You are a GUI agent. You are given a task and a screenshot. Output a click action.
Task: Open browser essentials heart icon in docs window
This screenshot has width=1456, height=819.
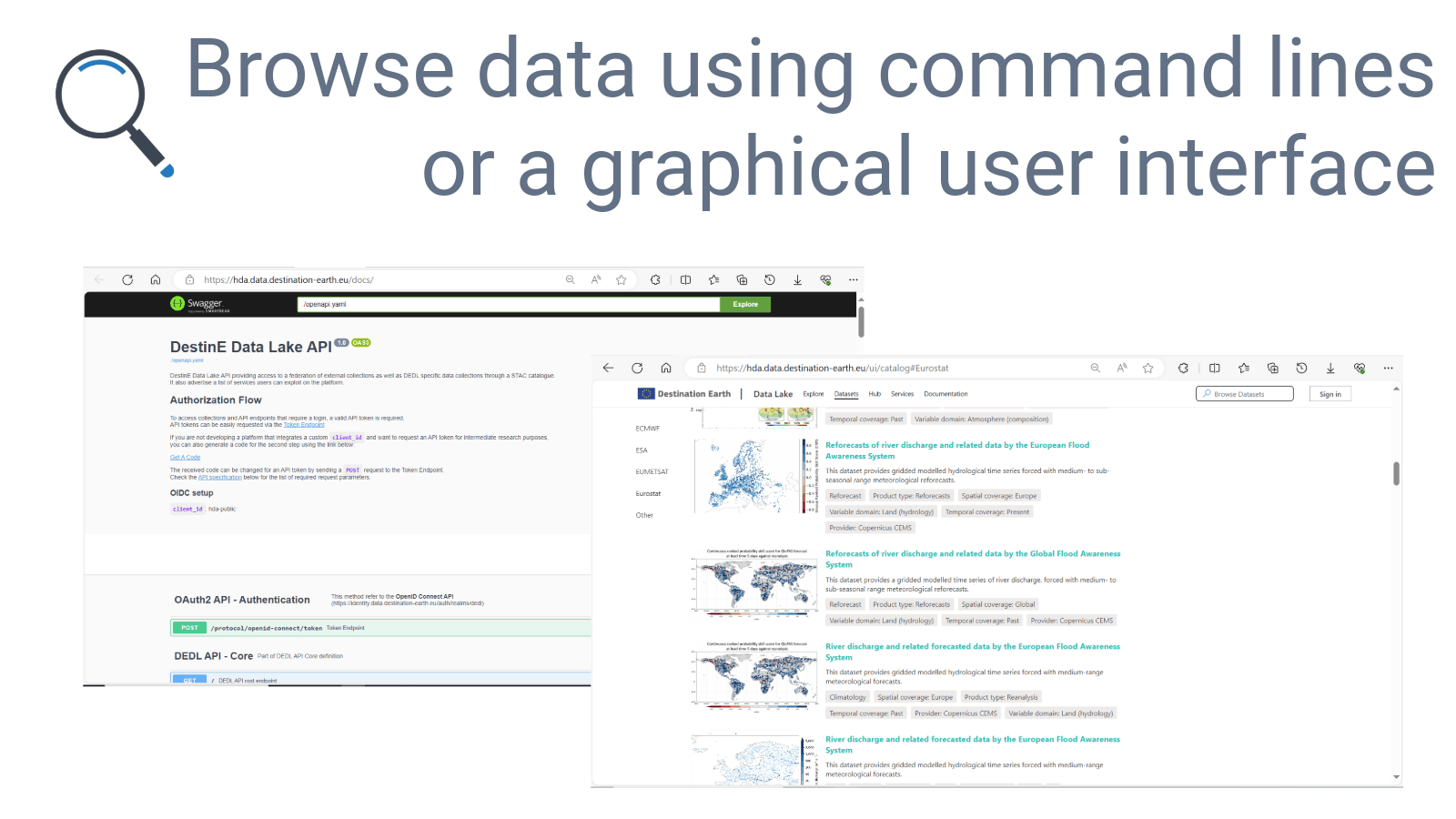[x=825, y=280]
